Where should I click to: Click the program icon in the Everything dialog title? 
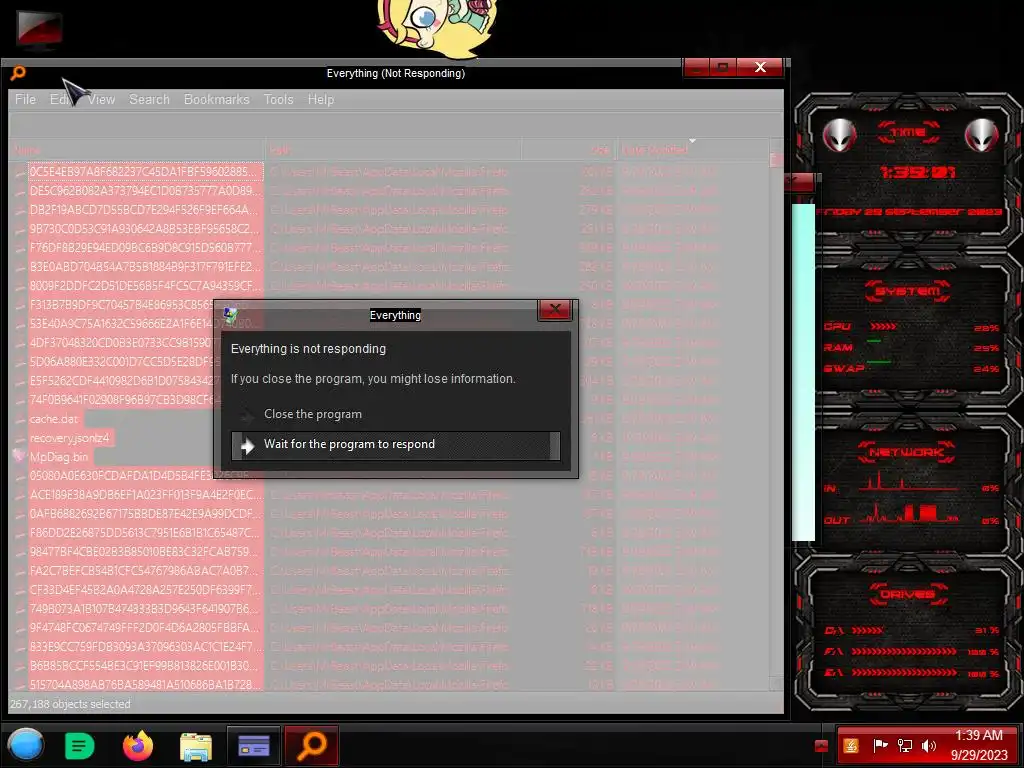(230, 315)
